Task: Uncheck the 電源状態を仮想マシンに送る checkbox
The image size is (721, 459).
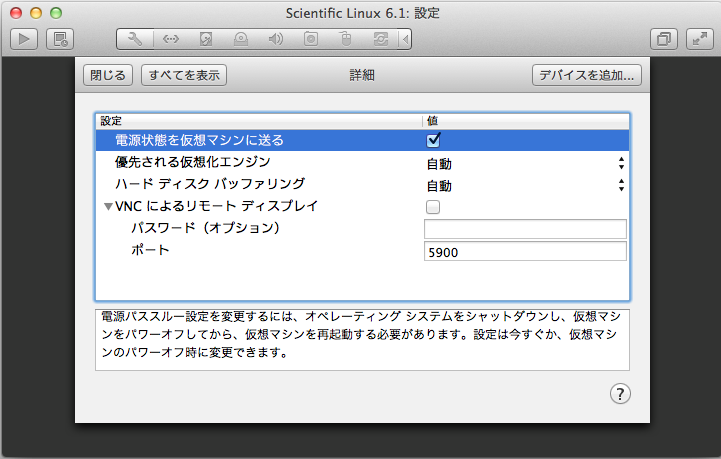Action: click(x=434, y=140)
